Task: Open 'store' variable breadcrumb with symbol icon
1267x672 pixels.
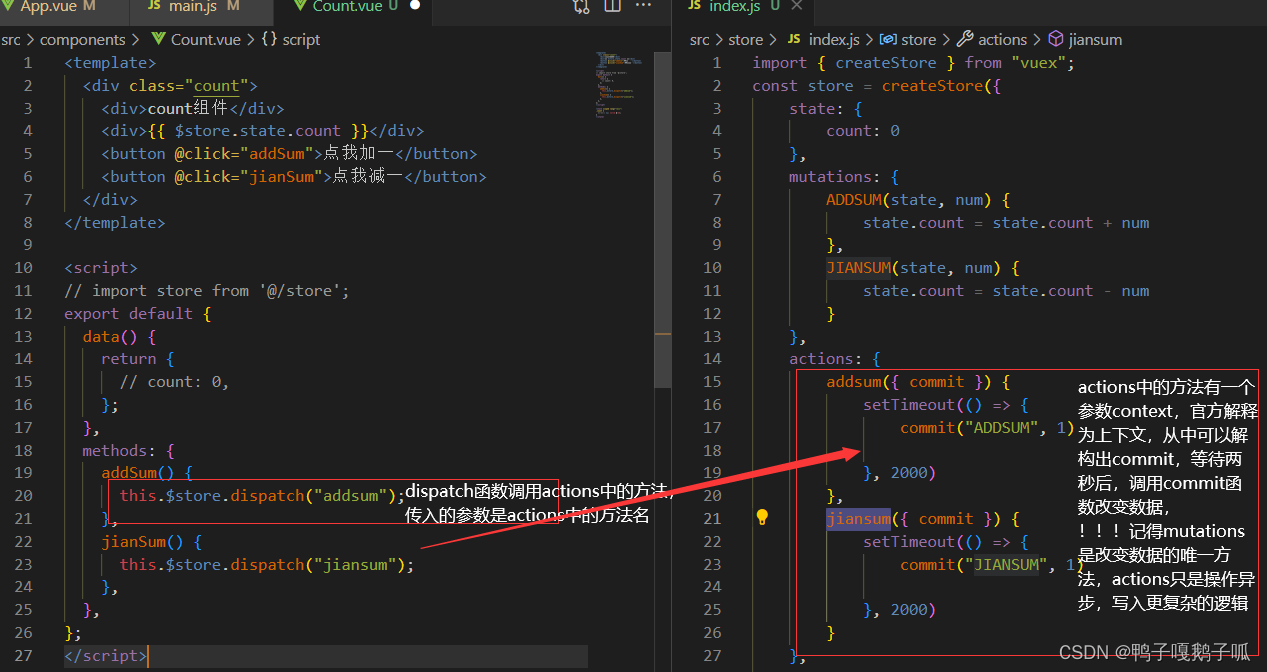Action: pos(908,40)
